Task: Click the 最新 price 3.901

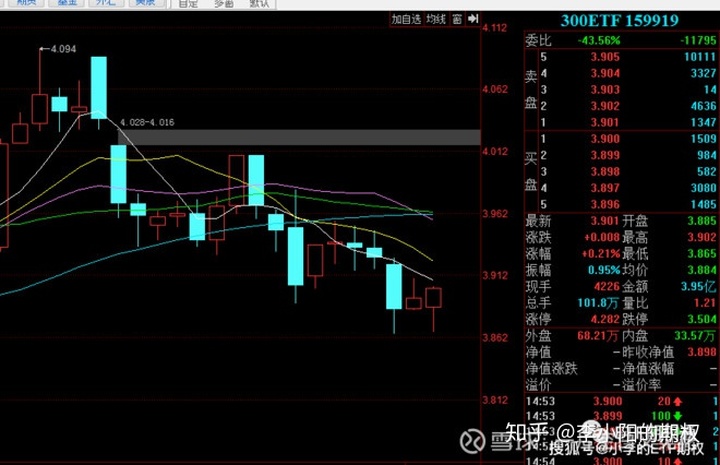Action: (605, 221)
